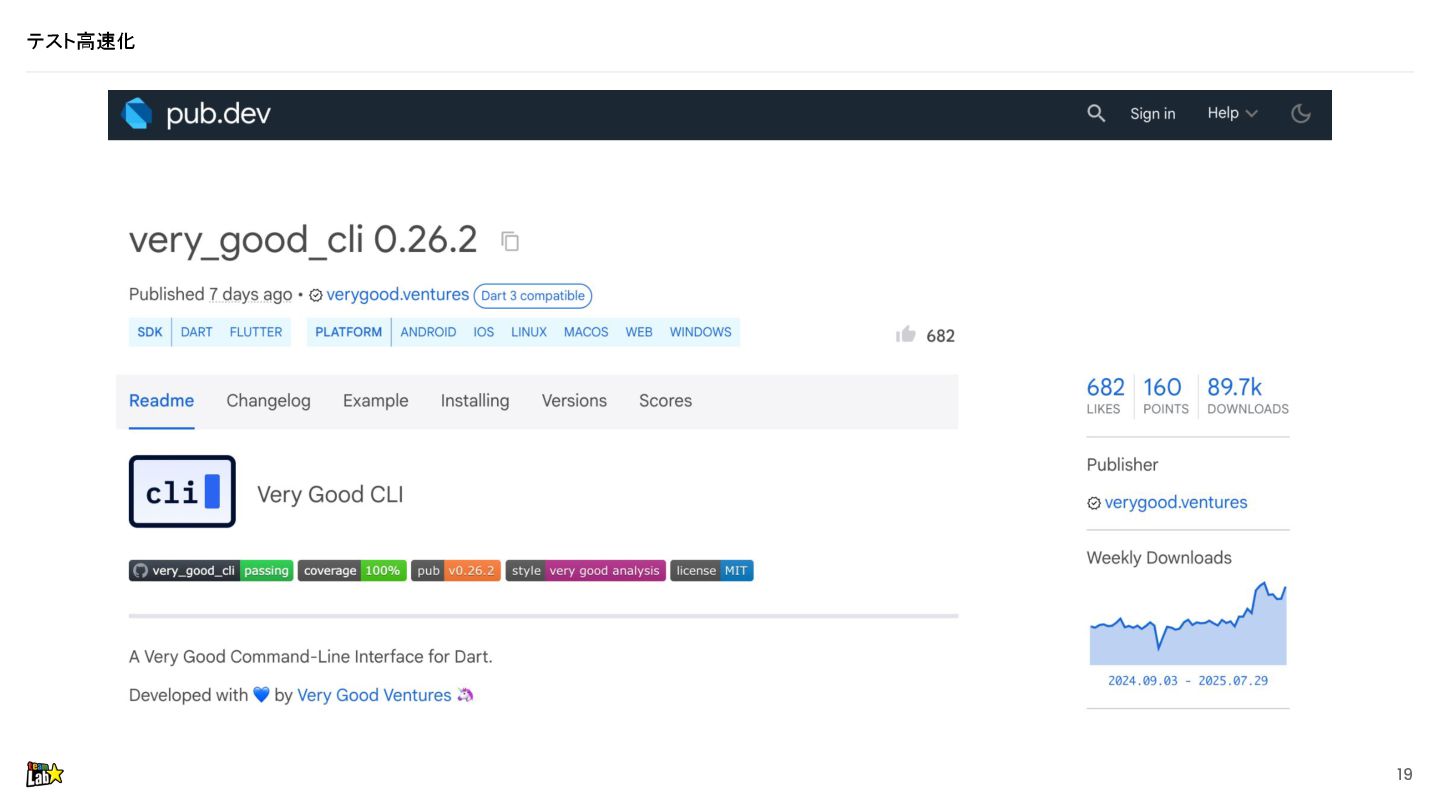The width and height of the screenshot is (1440, 810).
Task: Click the SDK tag label
Action: point(150,332)
